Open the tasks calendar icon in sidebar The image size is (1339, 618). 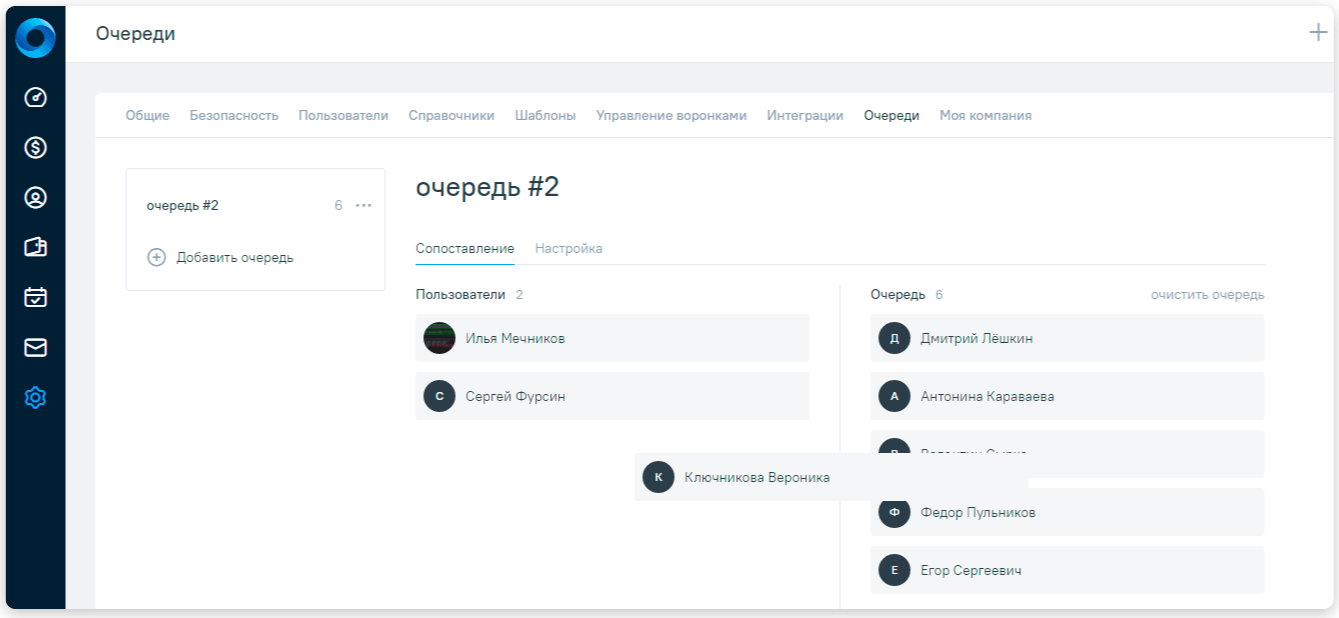click(35, 296)
